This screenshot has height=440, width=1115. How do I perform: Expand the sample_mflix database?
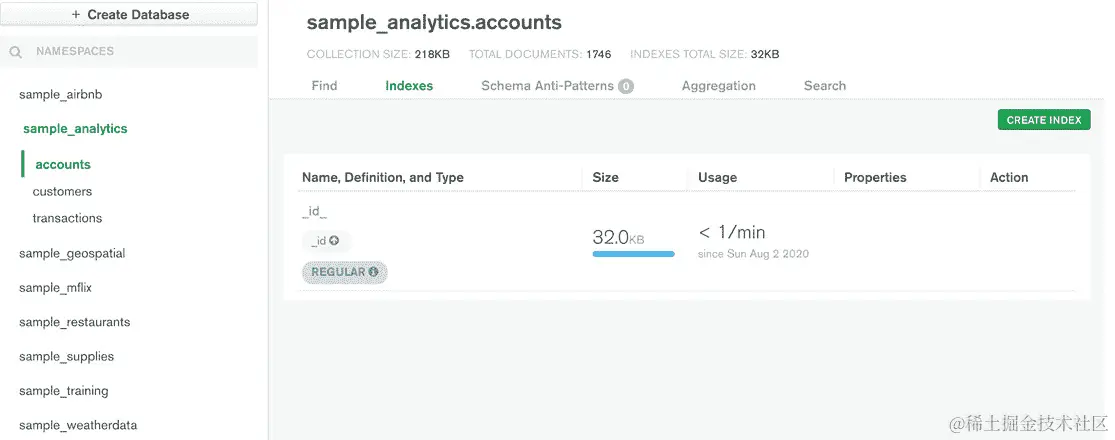click(x=55, y=288)
